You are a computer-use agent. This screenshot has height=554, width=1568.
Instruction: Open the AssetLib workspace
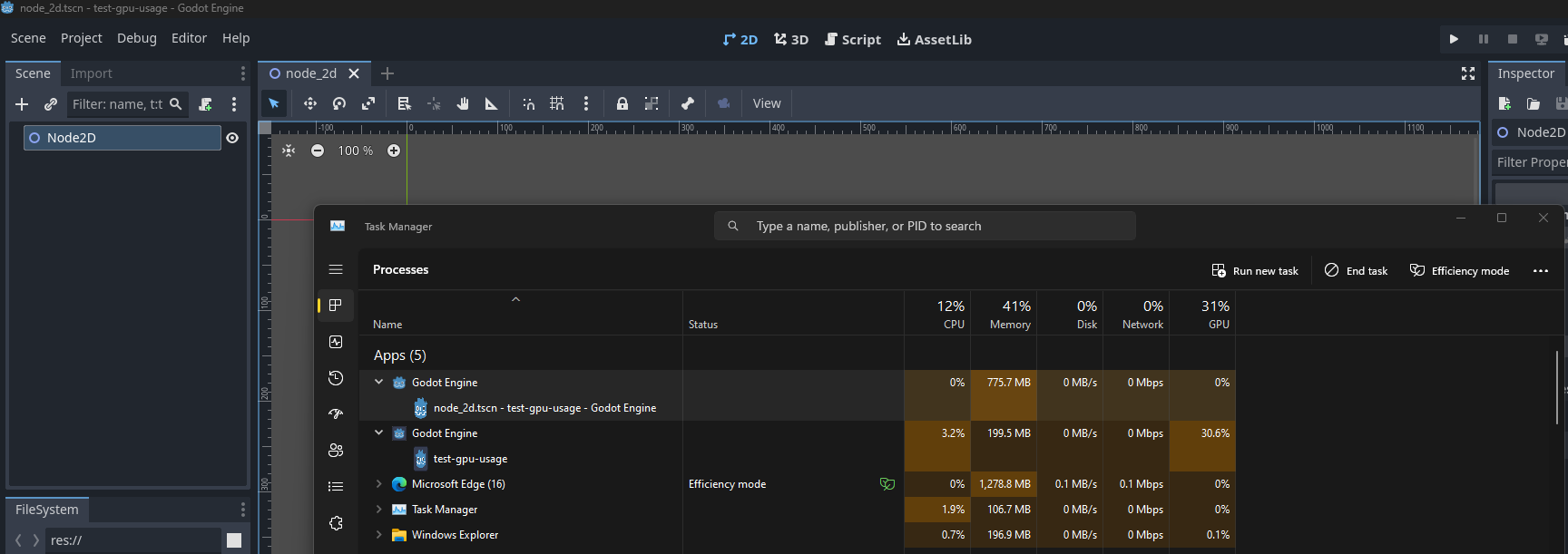tap(935, 39)
